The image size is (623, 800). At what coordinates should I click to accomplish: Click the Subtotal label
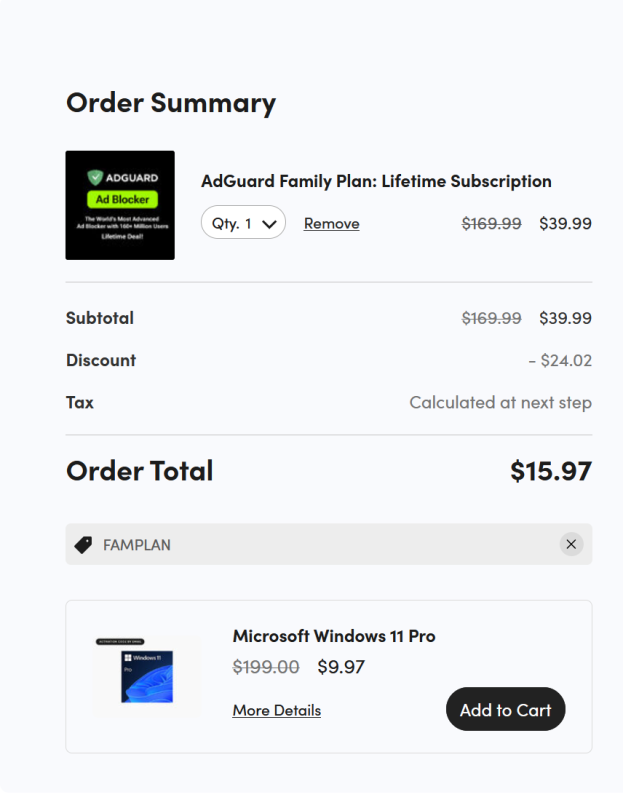100,318
